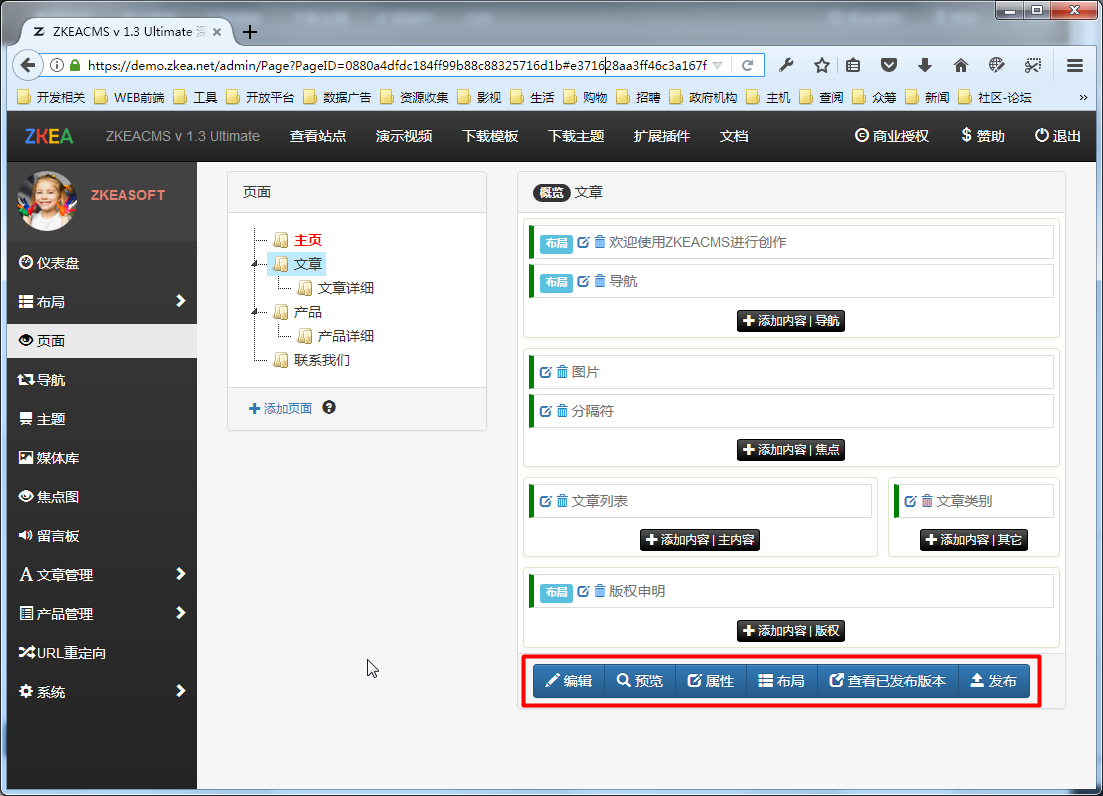Bookmark this page with the star icon

tap(821, 65)
